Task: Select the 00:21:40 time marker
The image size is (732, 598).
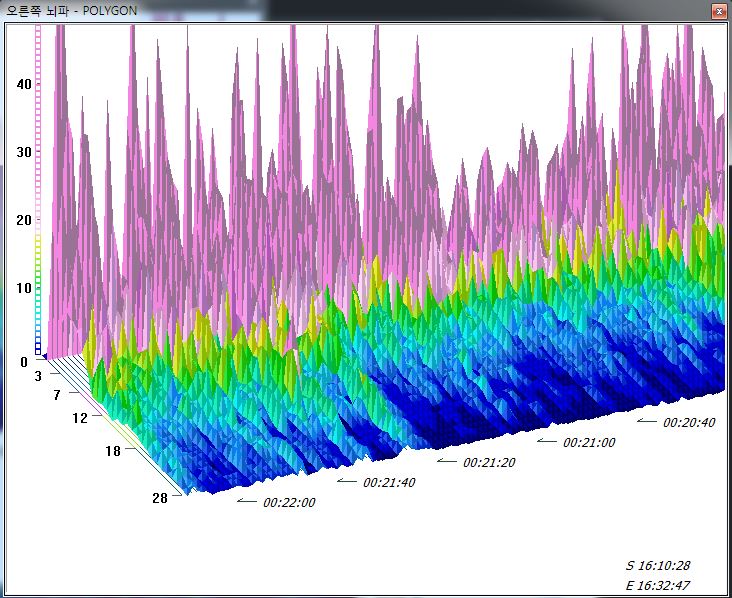Action: coord(389,482)
